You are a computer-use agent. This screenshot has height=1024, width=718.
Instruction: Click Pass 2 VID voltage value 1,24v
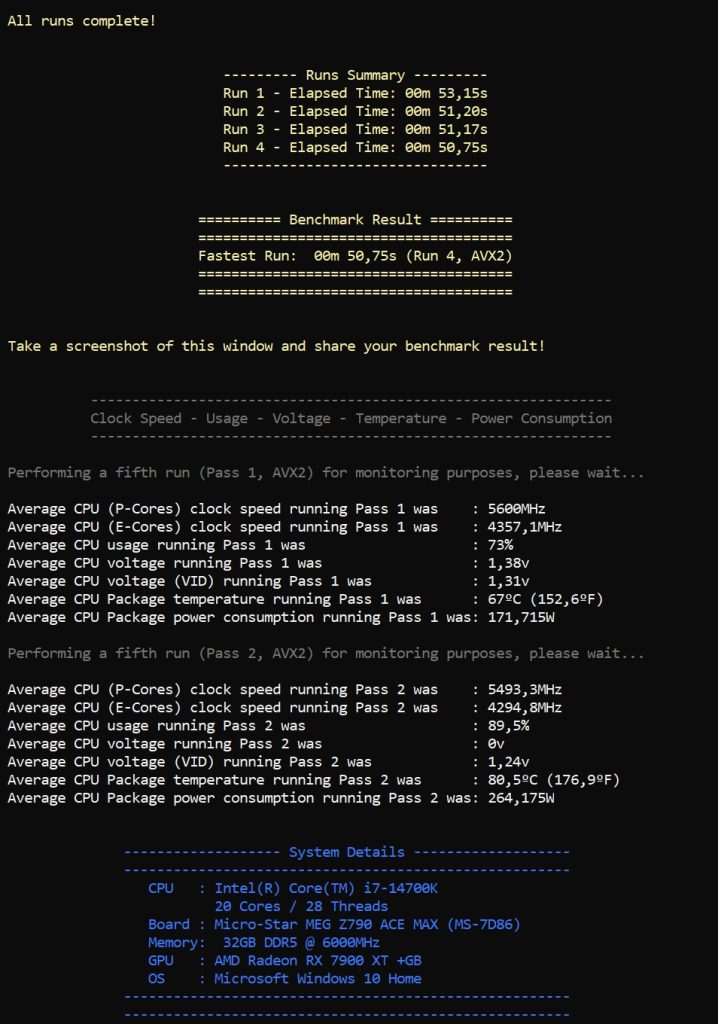click(x=508, y=762)
